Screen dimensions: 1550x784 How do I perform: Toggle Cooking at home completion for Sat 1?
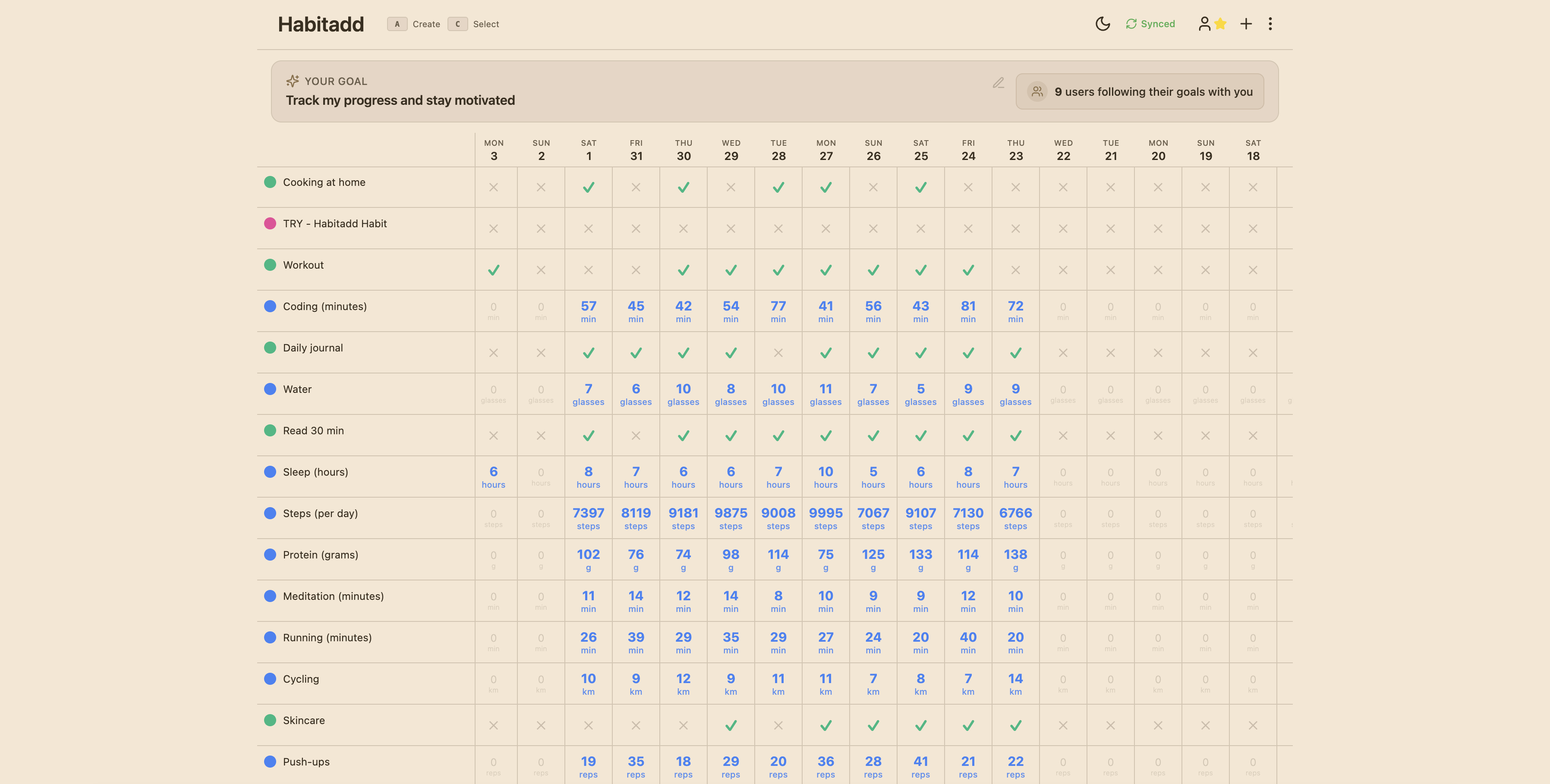click(588, 187)
